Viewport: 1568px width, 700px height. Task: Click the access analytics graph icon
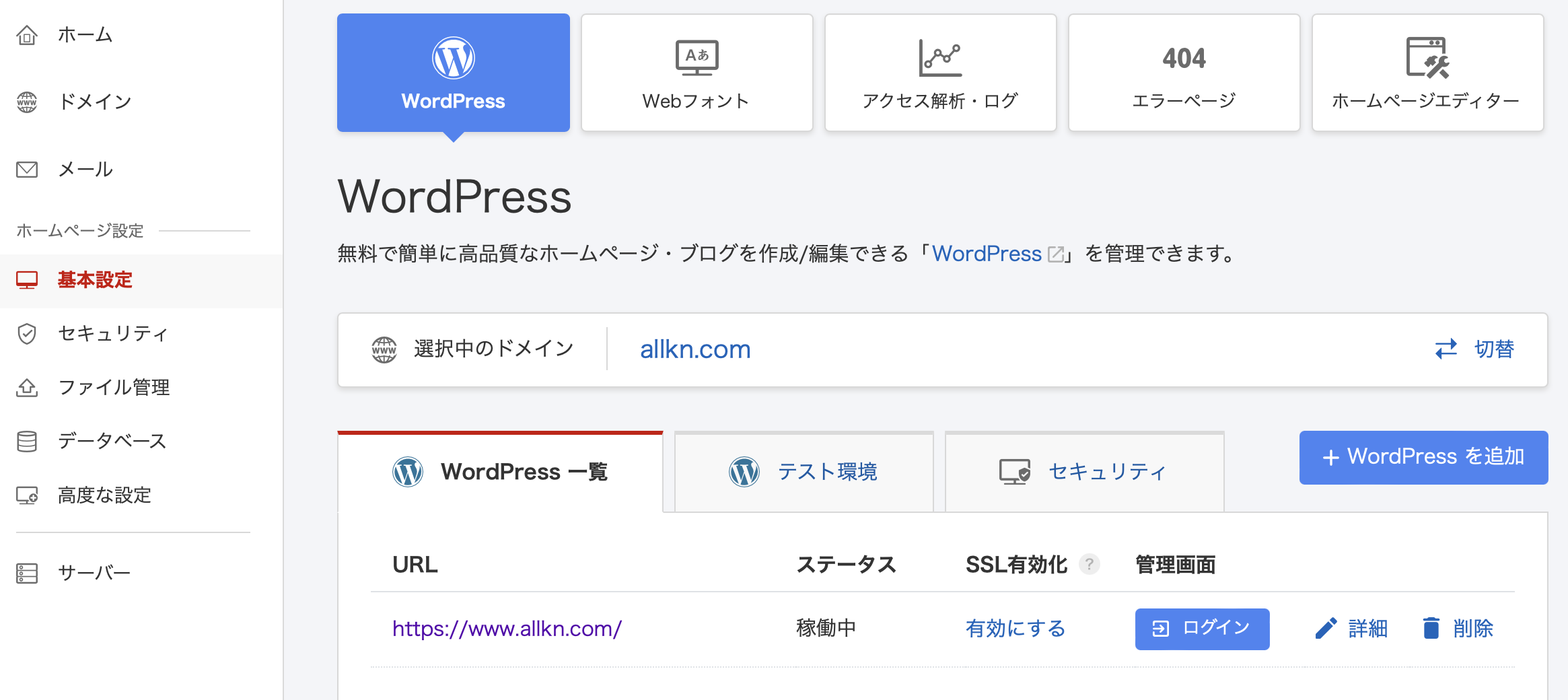941,58
